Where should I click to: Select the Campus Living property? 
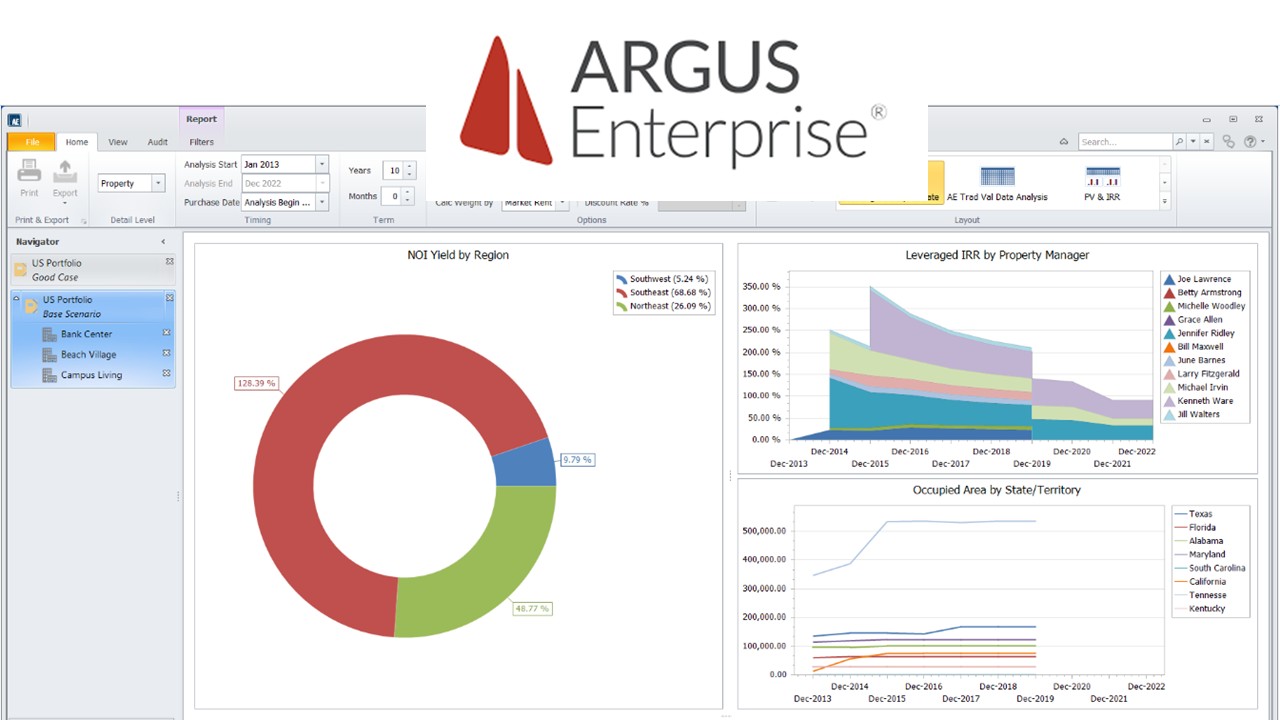coord(91,375)
